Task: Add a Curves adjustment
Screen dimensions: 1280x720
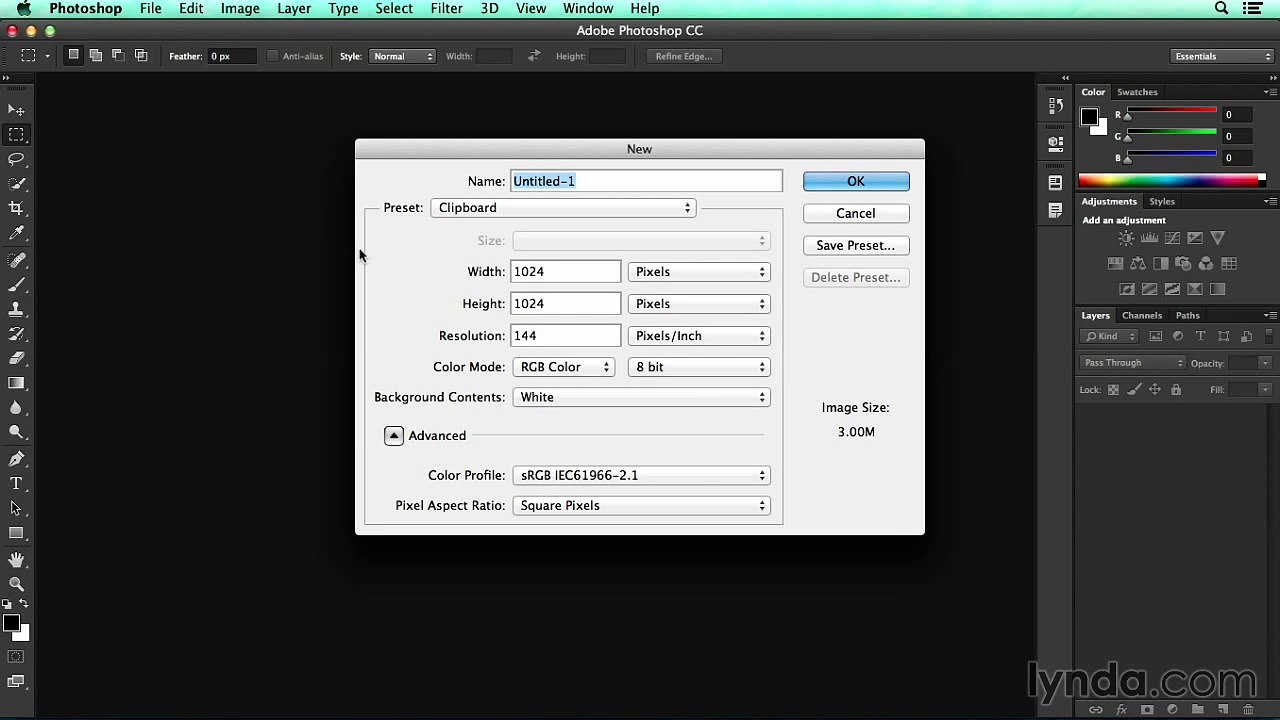Action: pyautogui.click(x=1172, y=238)
